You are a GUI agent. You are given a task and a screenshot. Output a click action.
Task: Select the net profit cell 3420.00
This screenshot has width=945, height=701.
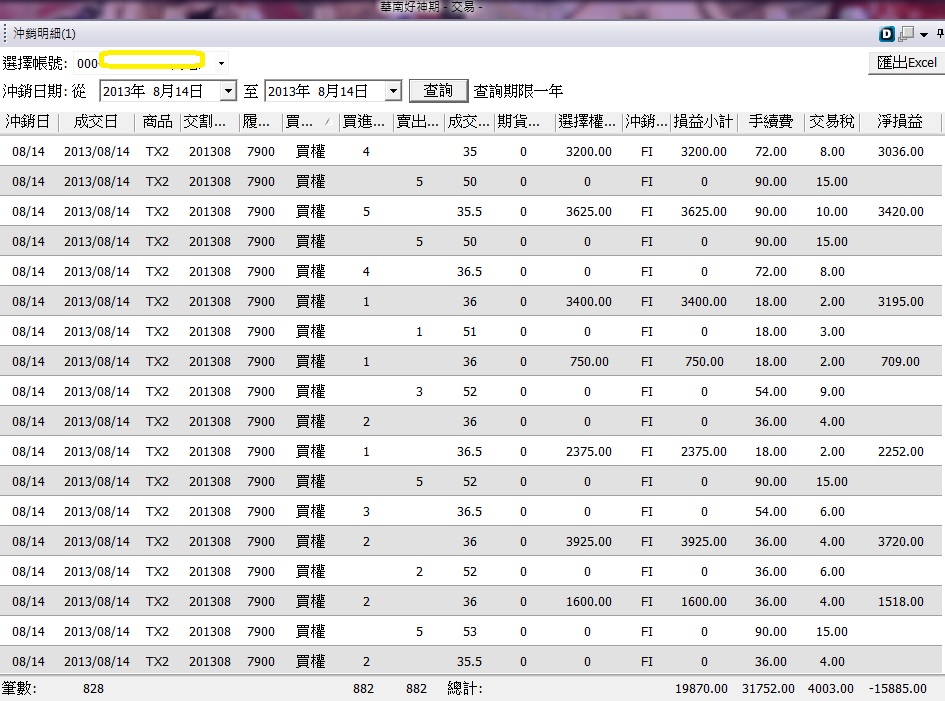pyautogui.click(x=900, y=212)
